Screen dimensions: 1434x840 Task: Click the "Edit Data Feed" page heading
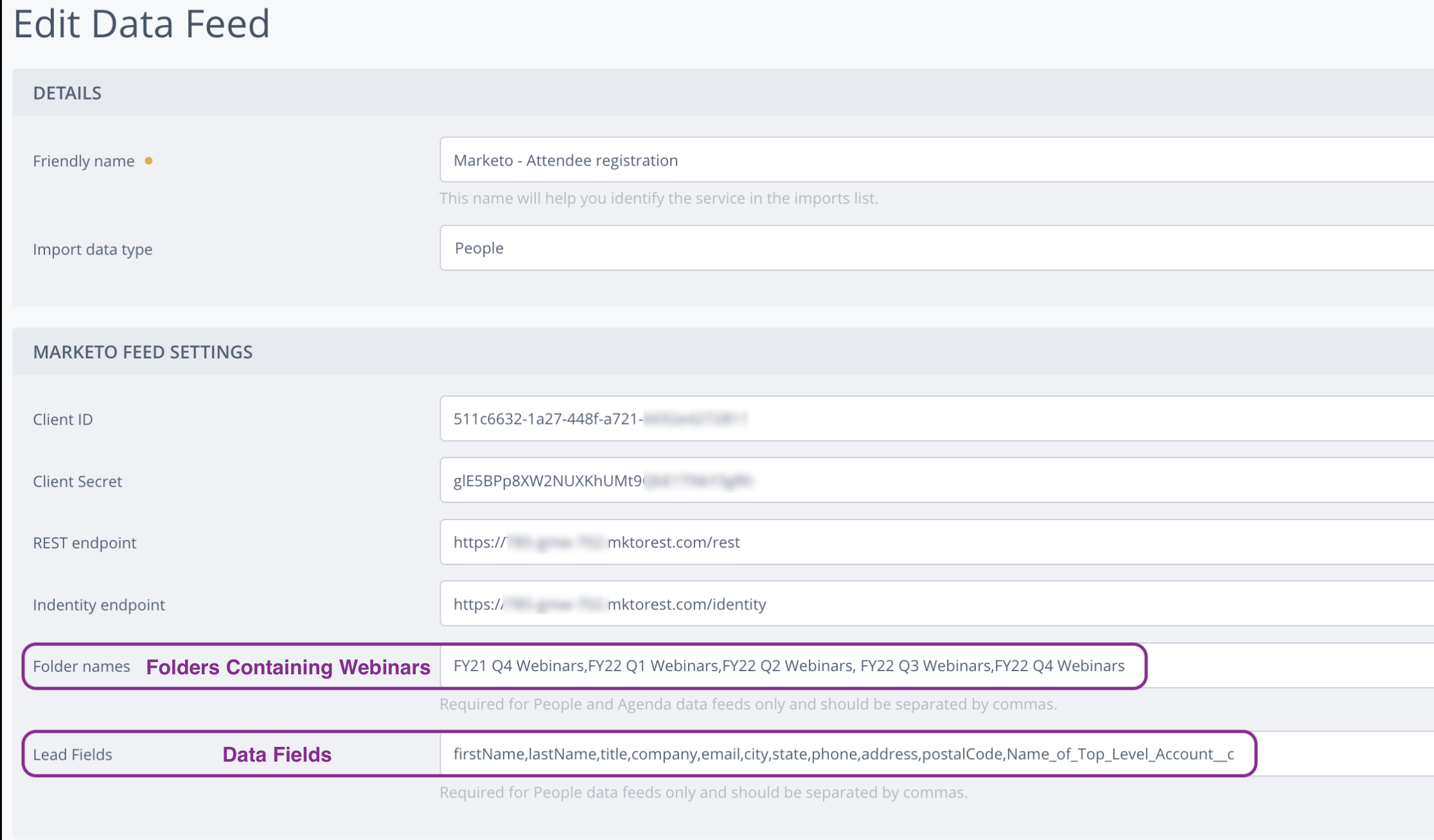141,24
